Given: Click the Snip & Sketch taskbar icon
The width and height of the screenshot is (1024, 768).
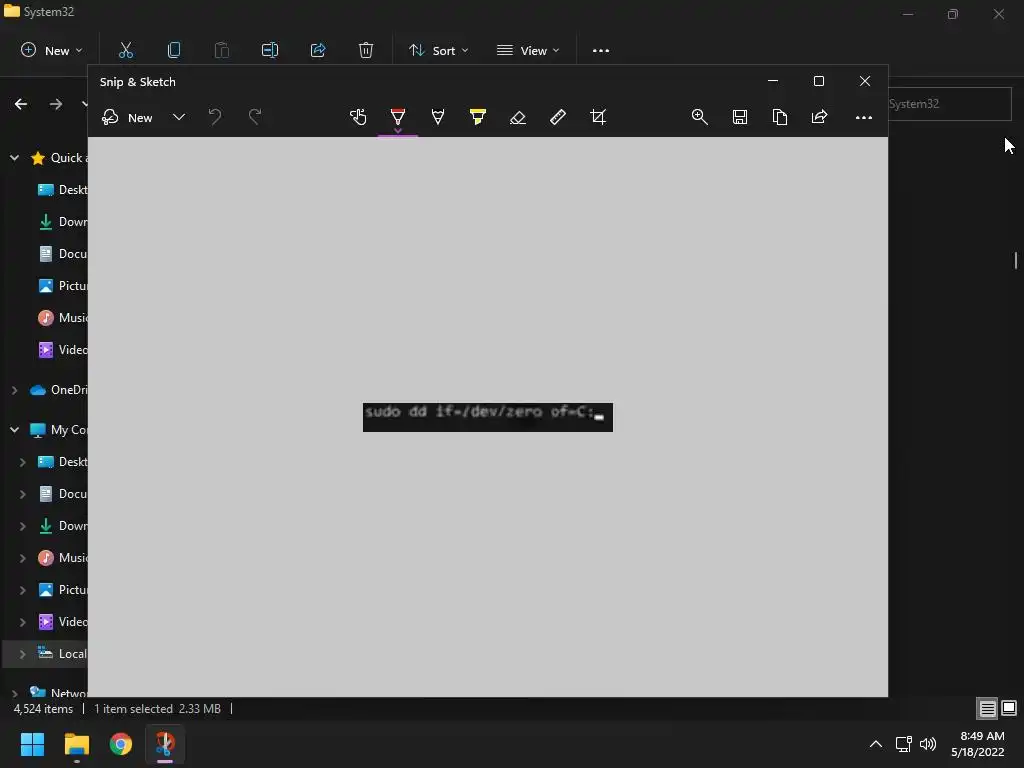Looking at the screenshot, I should (165, 744).
